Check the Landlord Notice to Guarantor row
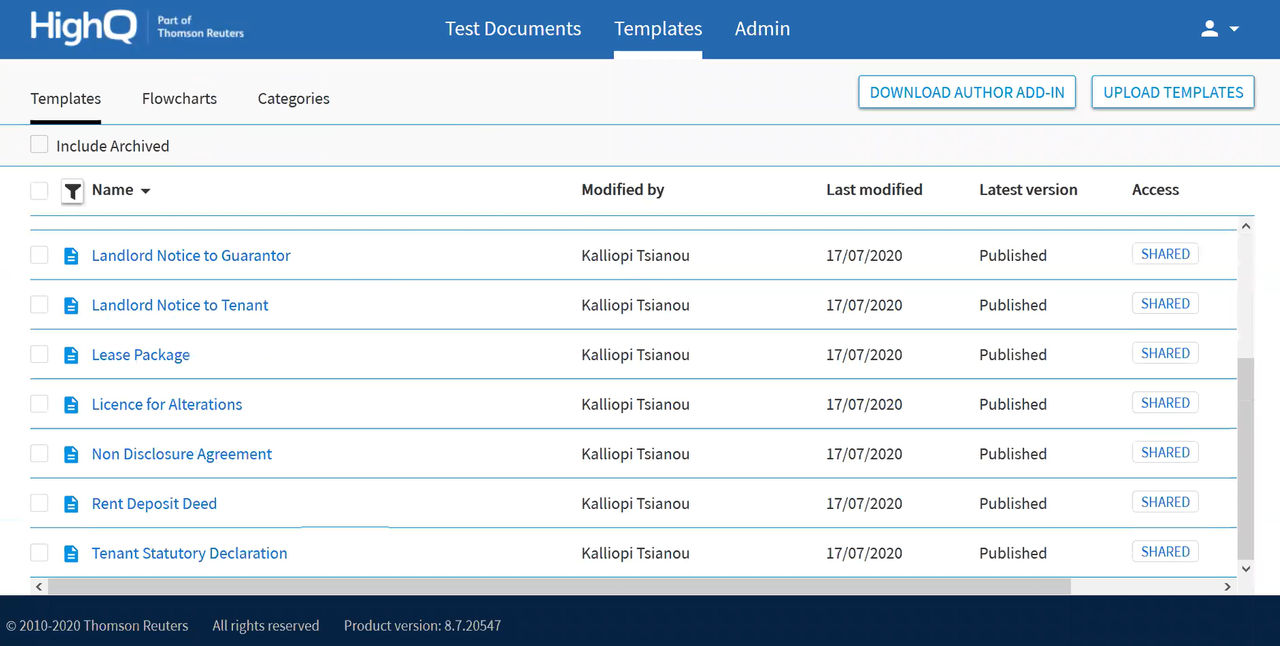 pyautogui.click(x=39, y=255)
